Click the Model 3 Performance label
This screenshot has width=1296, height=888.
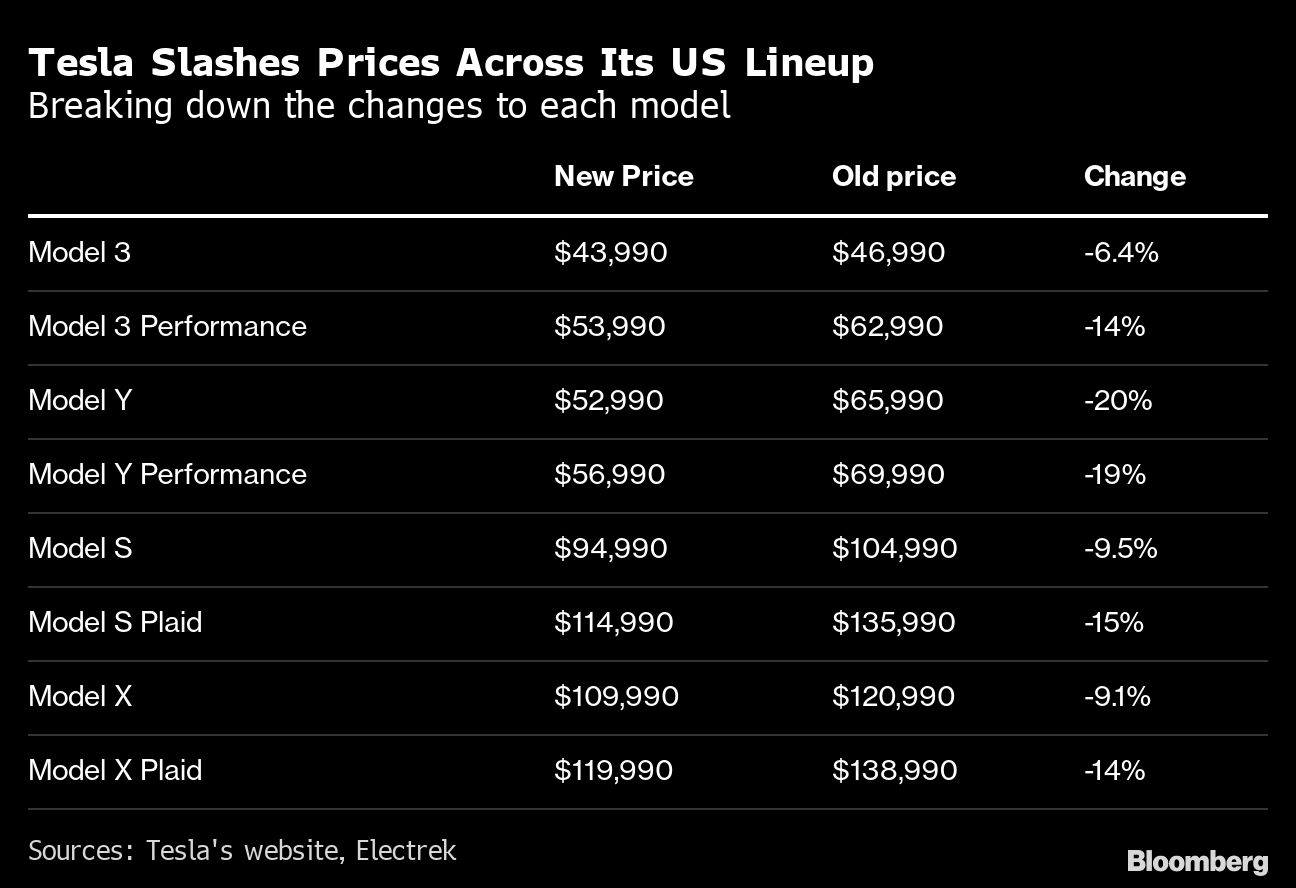167,326
